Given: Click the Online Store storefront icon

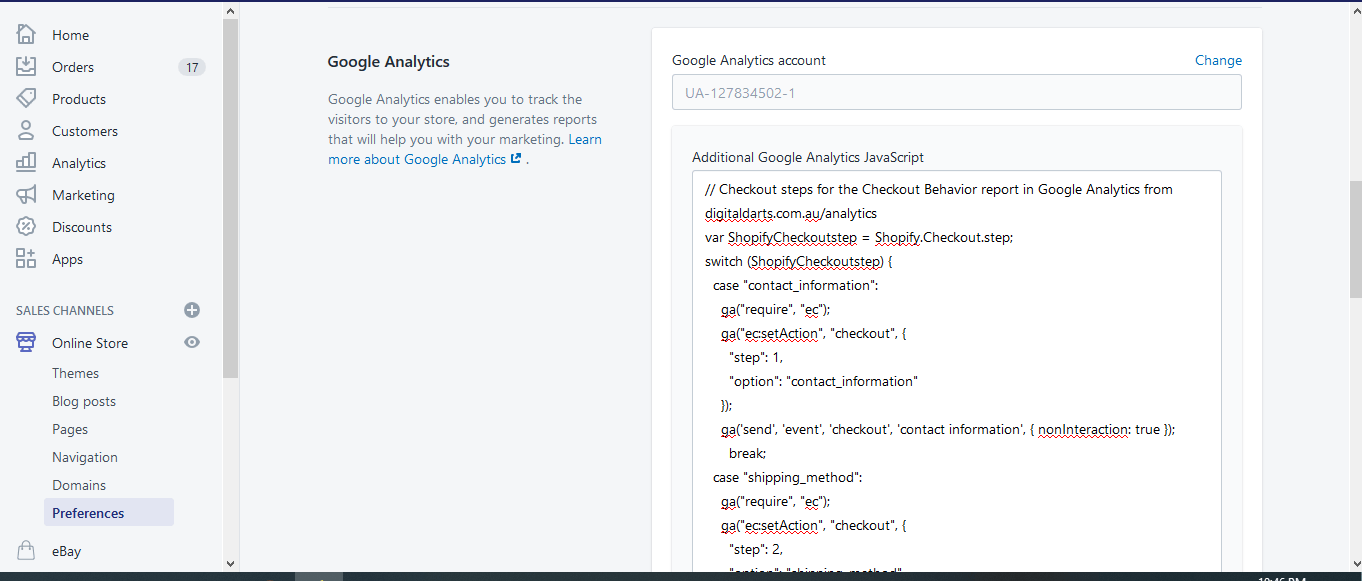Looking at the screenshot, I should click(x=26, y=342).
